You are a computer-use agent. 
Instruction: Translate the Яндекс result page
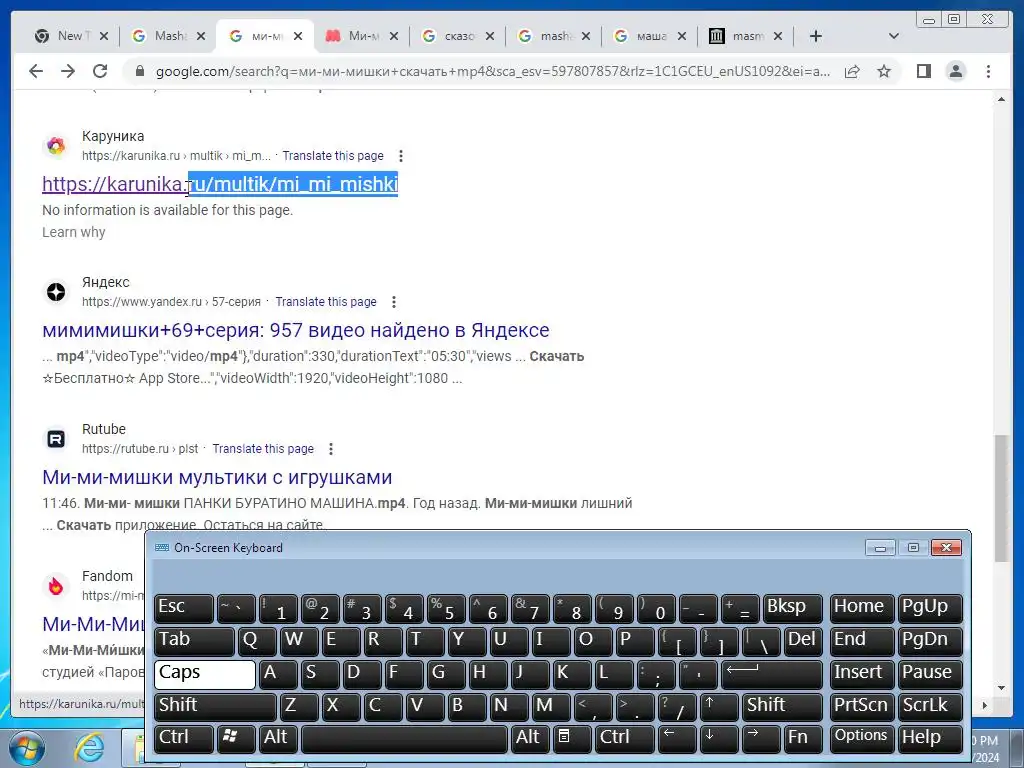pyautogui.click(x=326, y=302)
